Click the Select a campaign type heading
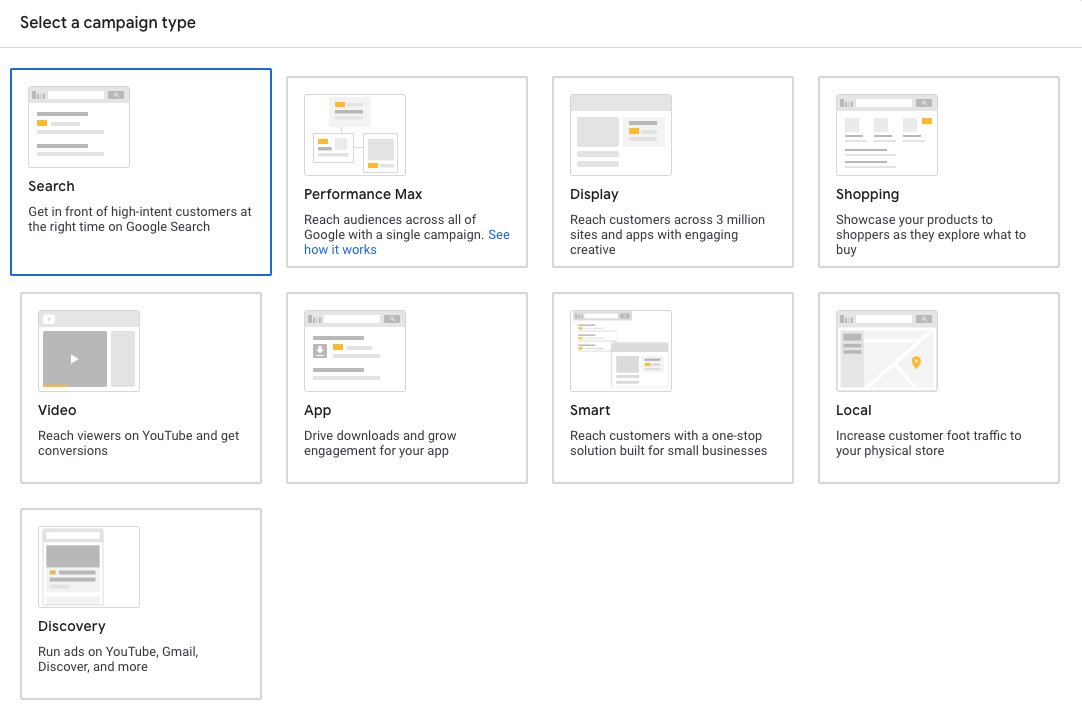Image resolution: width=1082 pixels, height=724 pixels. [x=108, y=21]
